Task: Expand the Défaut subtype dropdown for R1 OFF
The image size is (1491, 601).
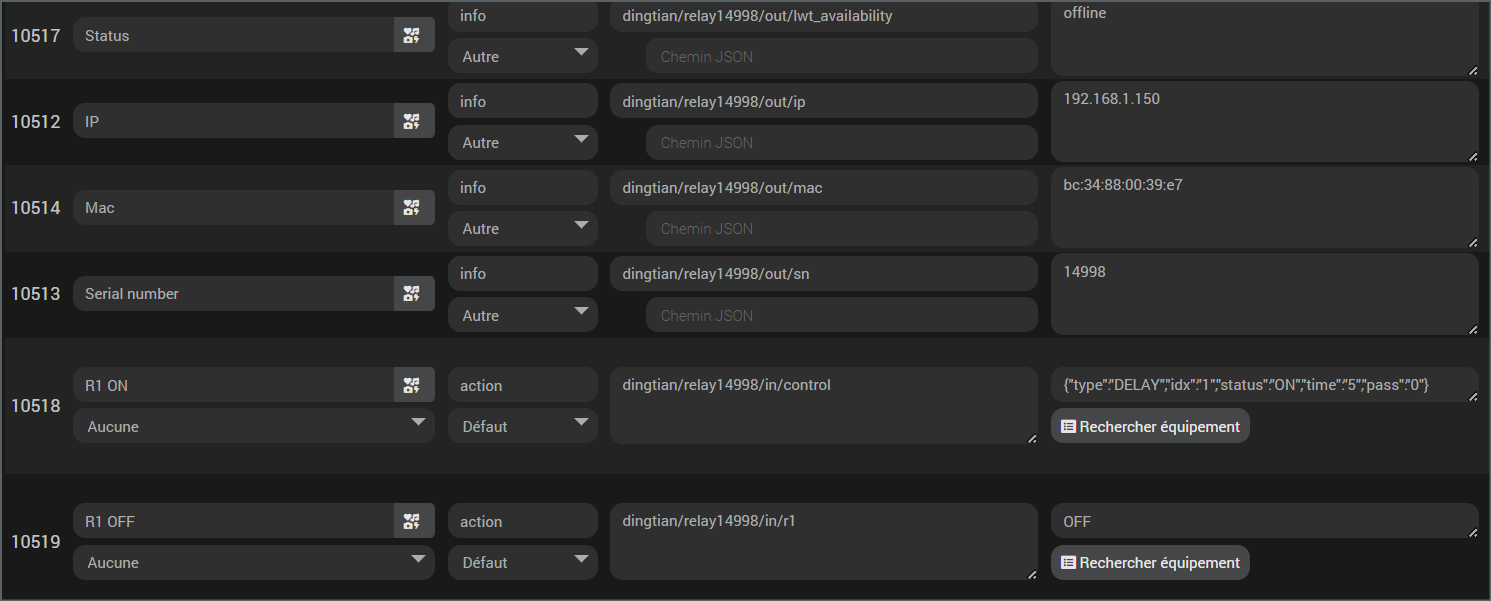Action: (x=522, y=563)
